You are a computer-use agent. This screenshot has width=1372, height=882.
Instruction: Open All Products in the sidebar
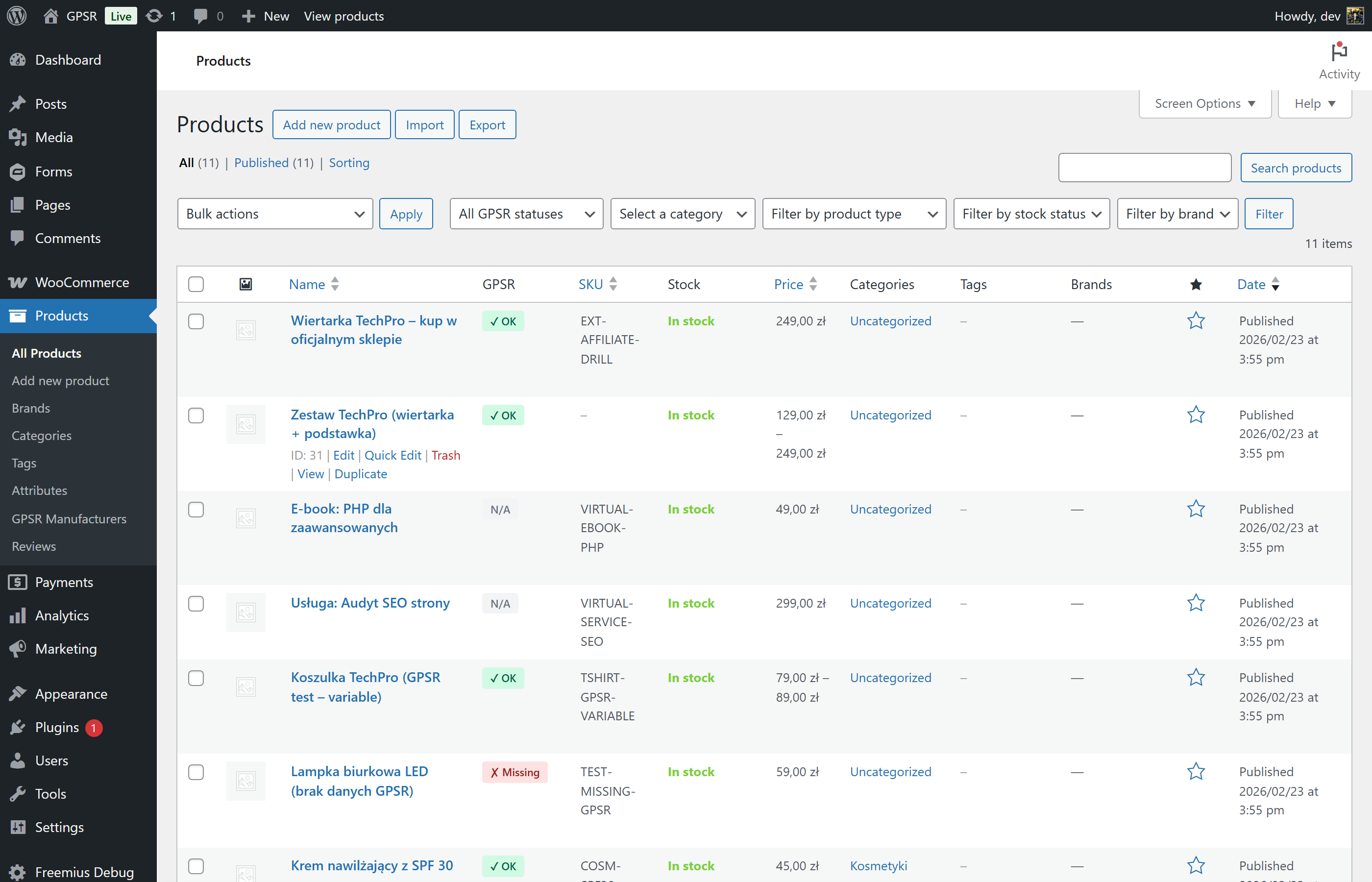(46, 353)
